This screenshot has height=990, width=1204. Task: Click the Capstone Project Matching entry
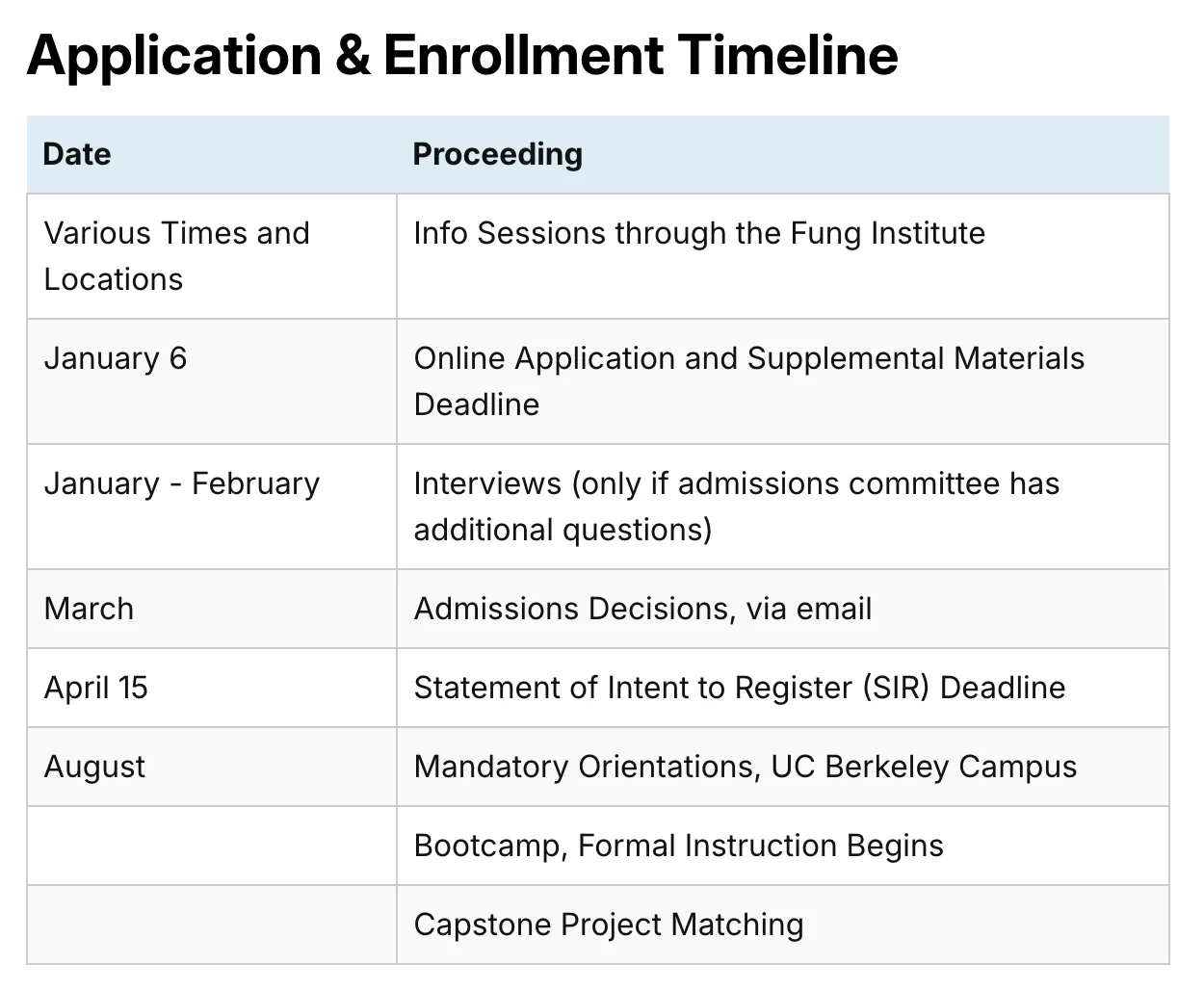pyautogui.click(x=608, y=925)
